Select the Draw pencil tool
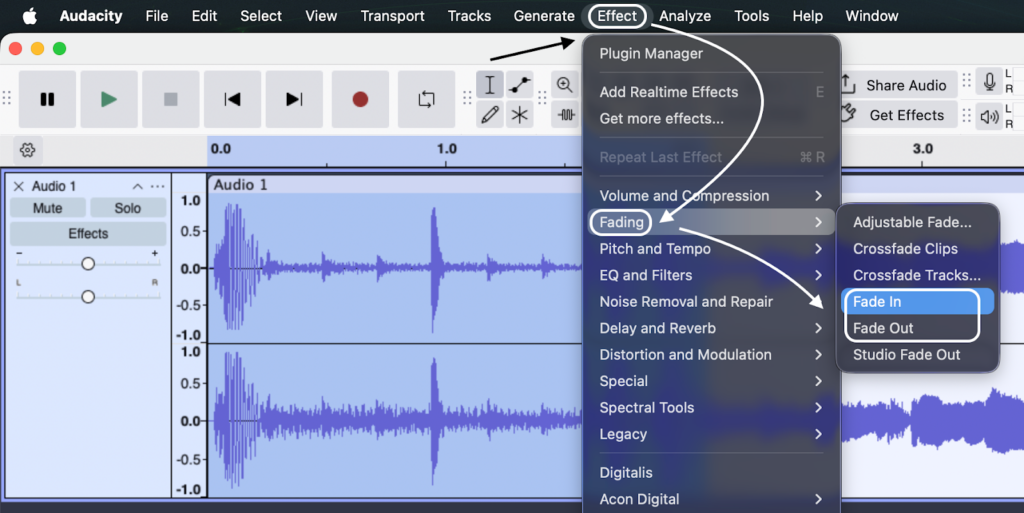The height and width of the screenshot is (513, 1024). point(490,115)
